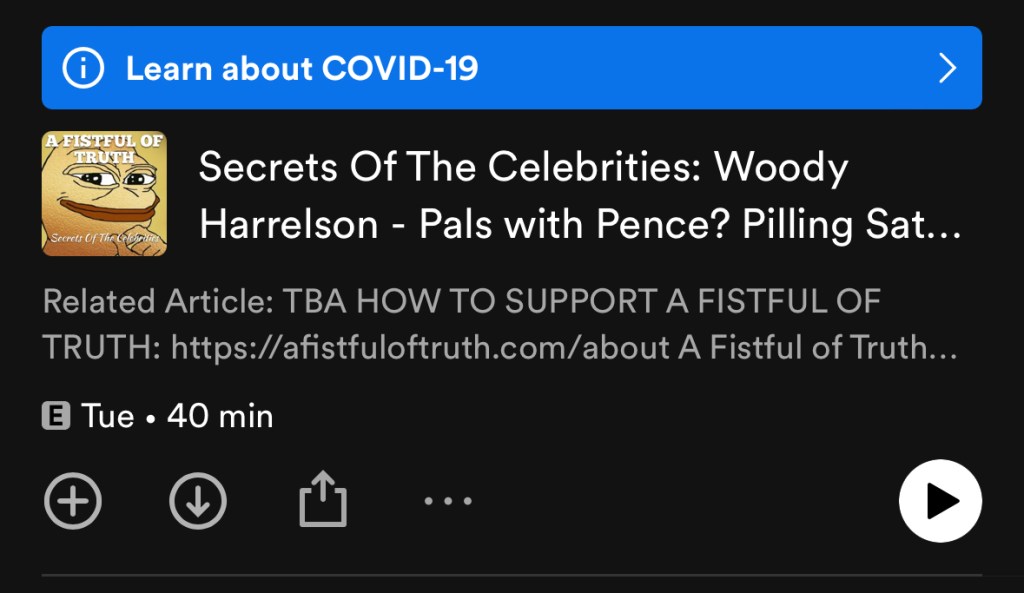Image resolution: width=1024 pixels, height=593 pixels.
Task: Share the episode via the share icon
Action: (323, 499)
